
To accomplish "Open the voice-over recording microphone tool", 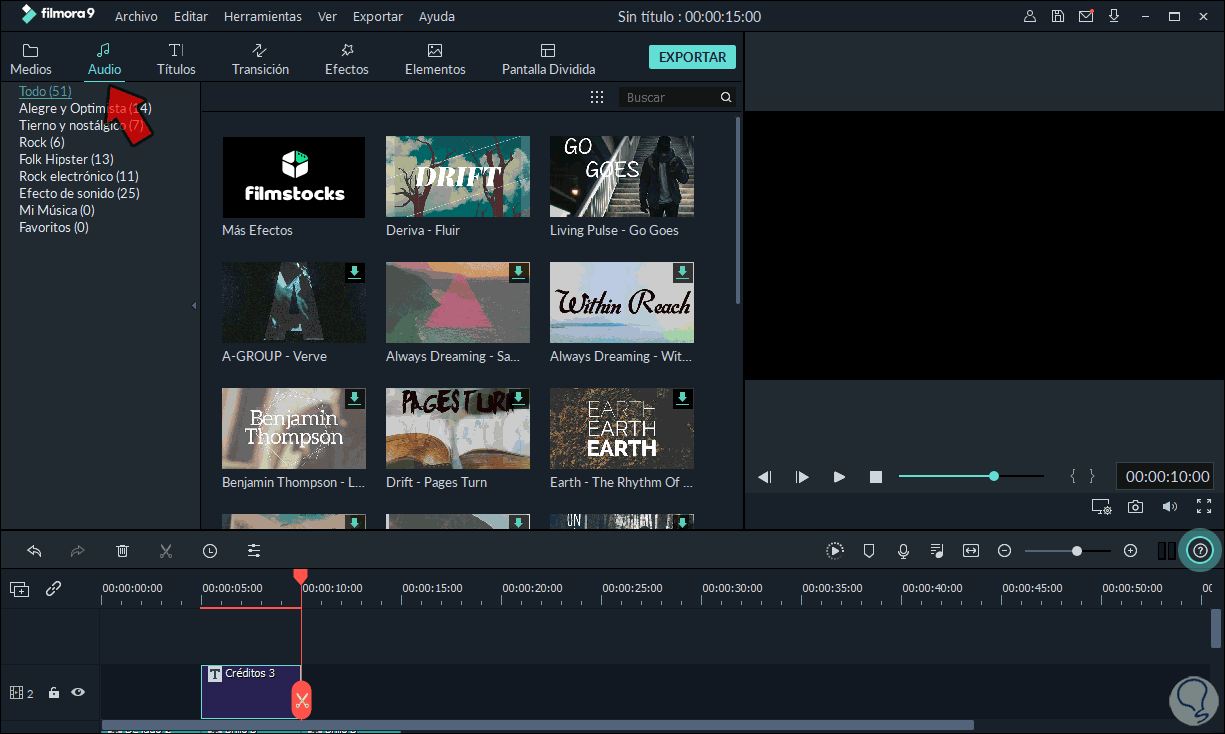I will click(x=903, y=550).
